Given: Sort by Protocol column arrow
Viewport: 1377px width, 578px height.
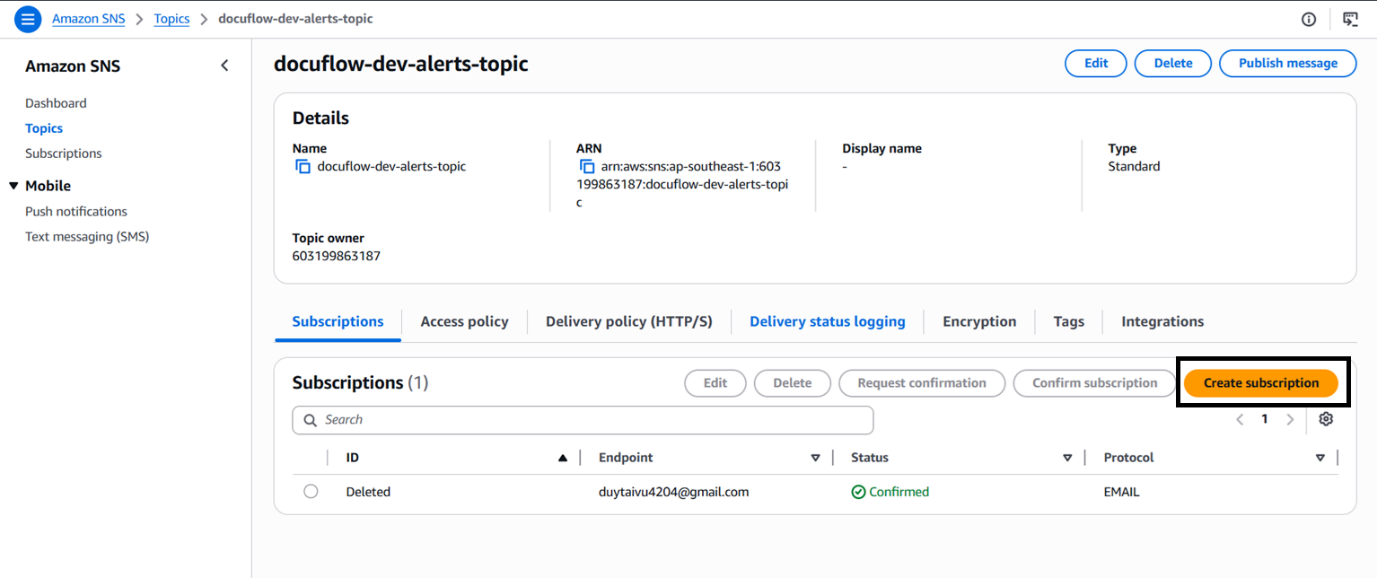Looking at the screenshot, I should [x=1320, y=458].
